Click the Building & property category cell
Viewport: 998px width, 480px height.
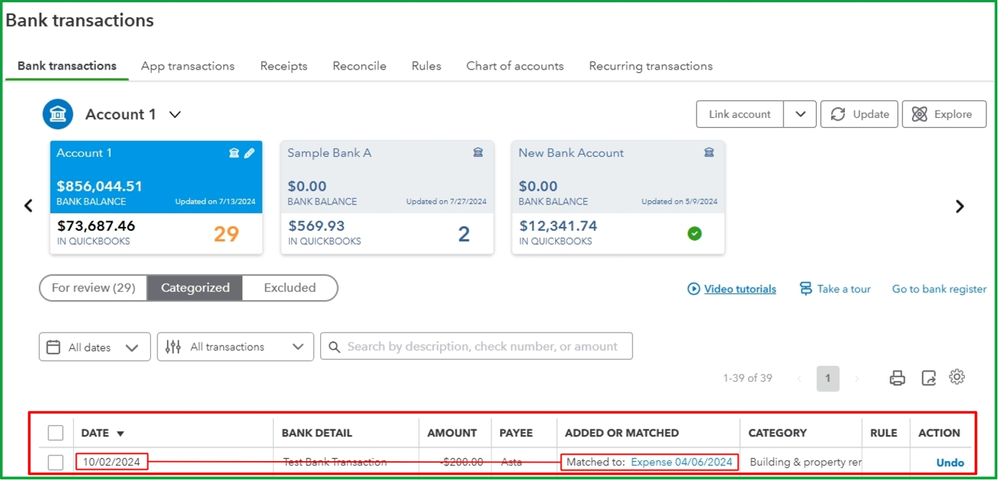[805, 462]
